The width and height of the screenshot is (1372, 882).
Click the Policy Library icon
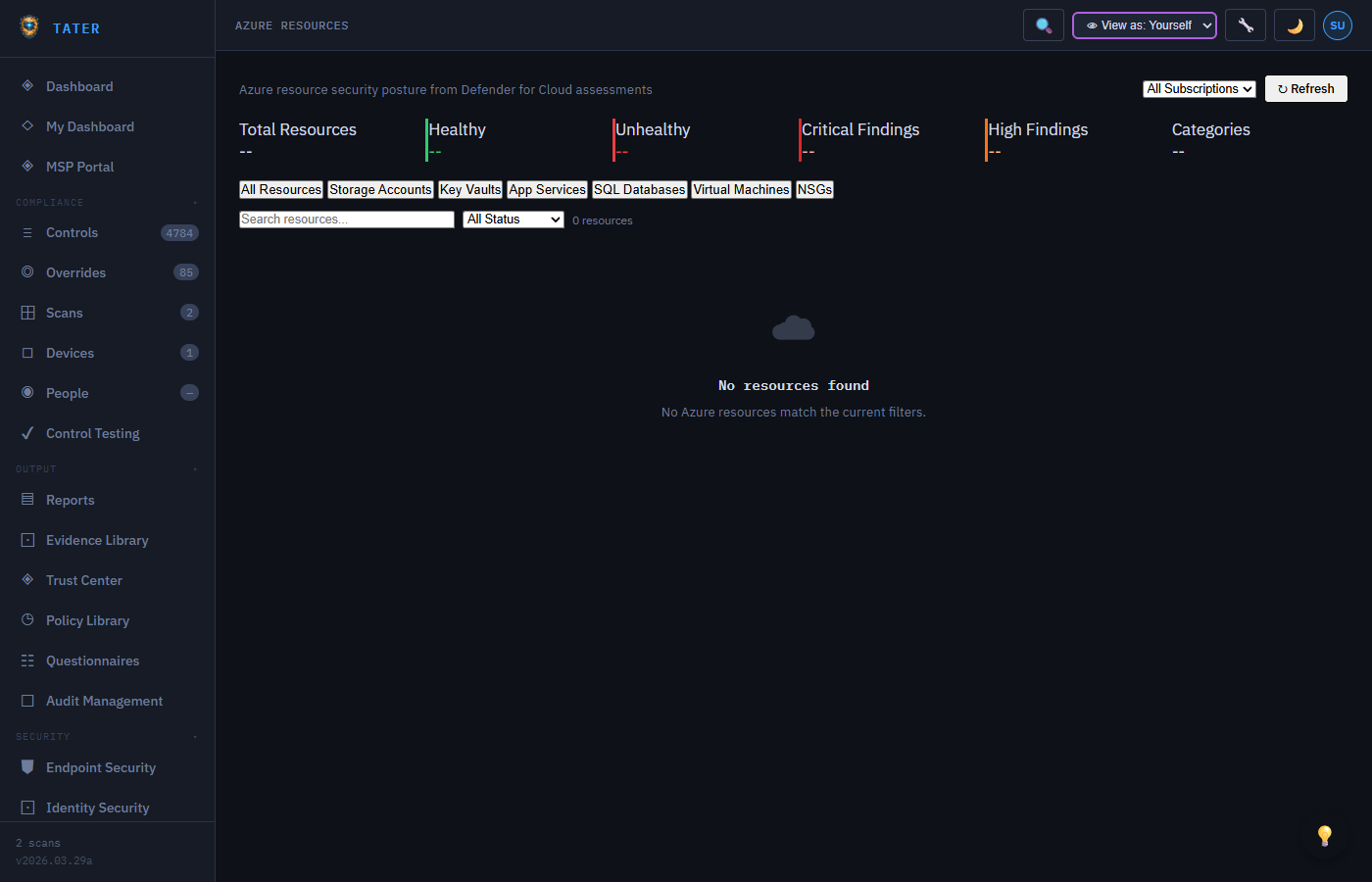(27, 620)
